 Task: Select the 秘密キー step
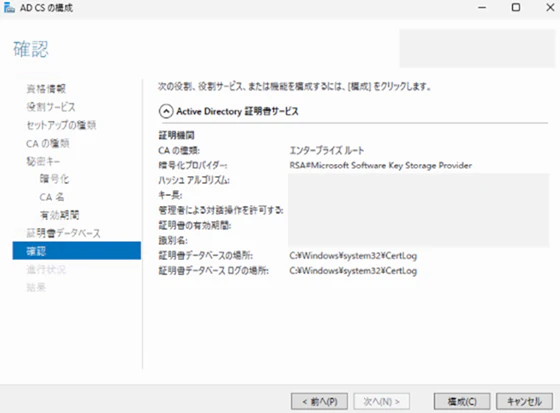point(43,161)
